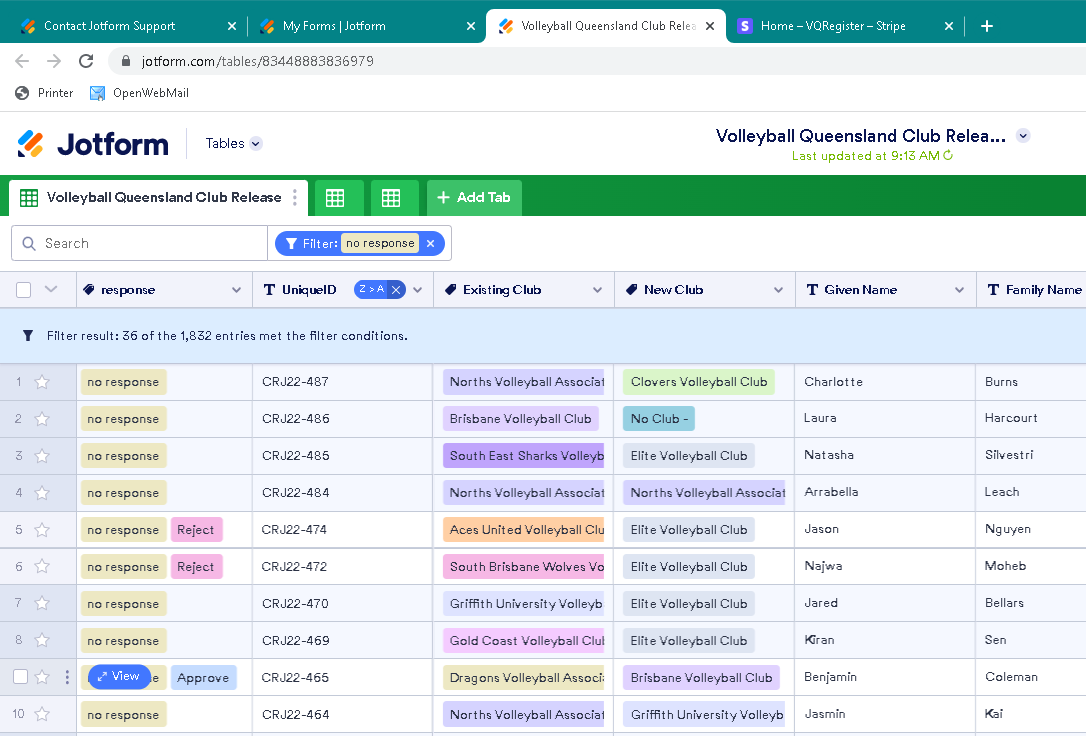Click the Jotform logo
This screenshot has height=748, width=1086.
click(x=93, y=144)
